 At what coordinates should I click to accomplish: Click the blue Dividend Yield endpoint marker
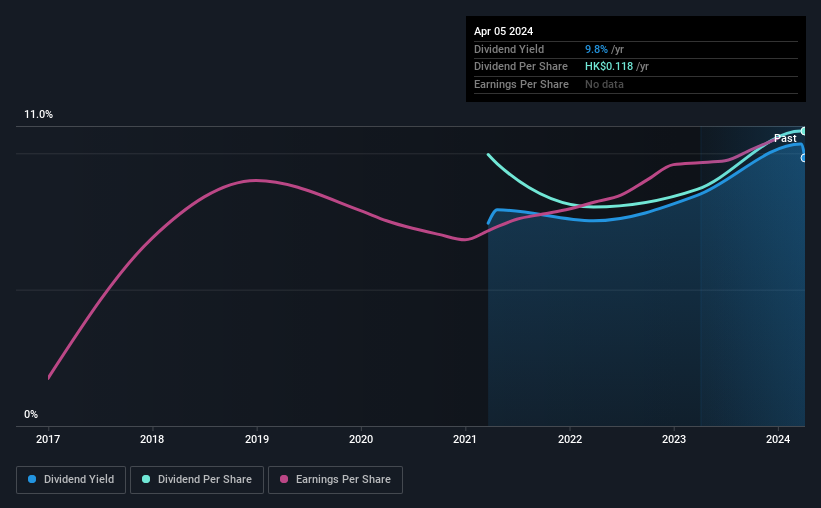click(803, 158)
